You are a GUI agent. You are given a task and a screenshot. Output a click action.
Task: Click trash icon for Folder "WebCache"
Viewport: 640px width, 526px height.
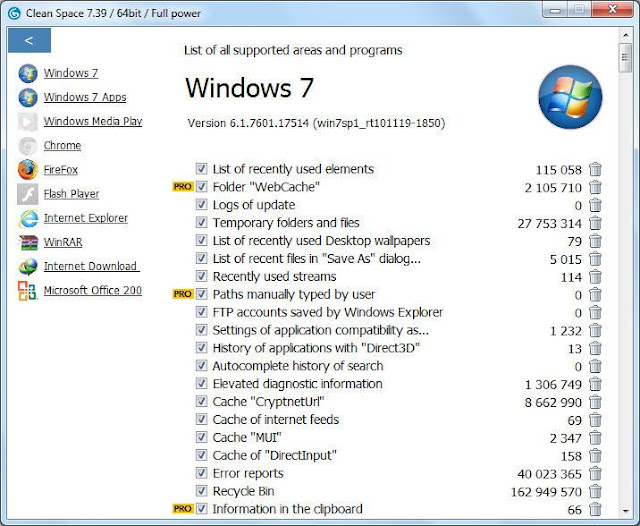click(x=596, y=187)
